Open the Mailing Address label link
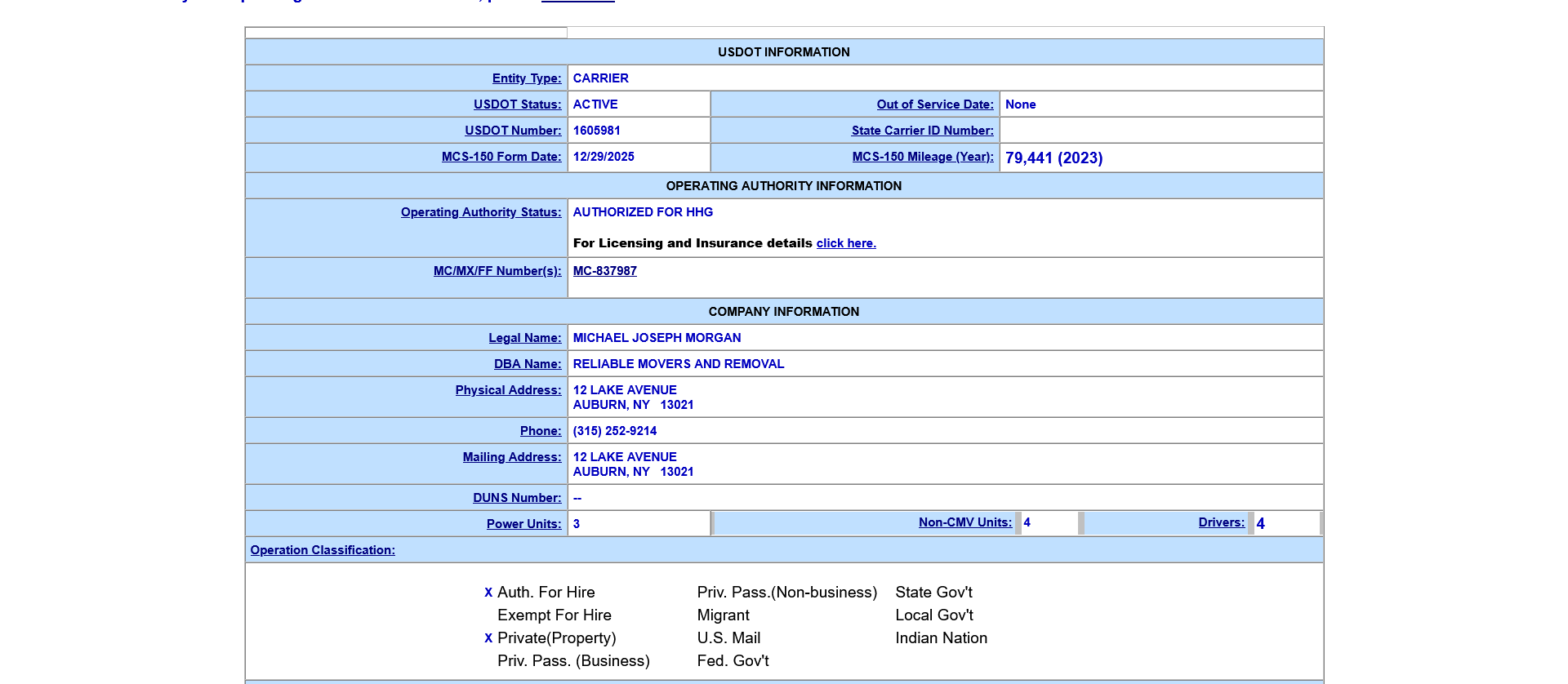Viewport: 1568px width, 684px height. point(512,457)
